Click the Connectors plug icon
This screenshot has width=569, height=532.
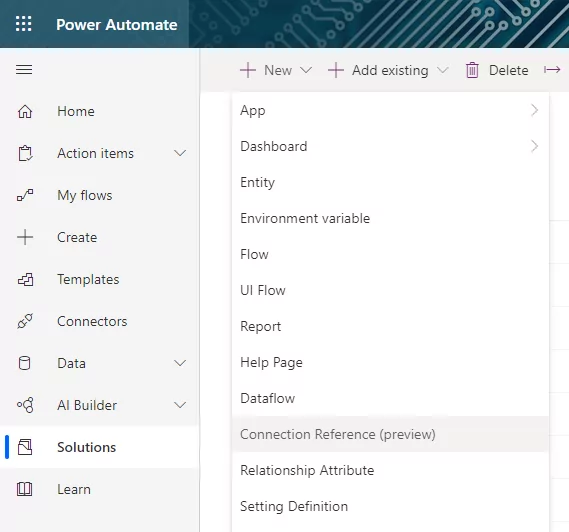[25, 321]
